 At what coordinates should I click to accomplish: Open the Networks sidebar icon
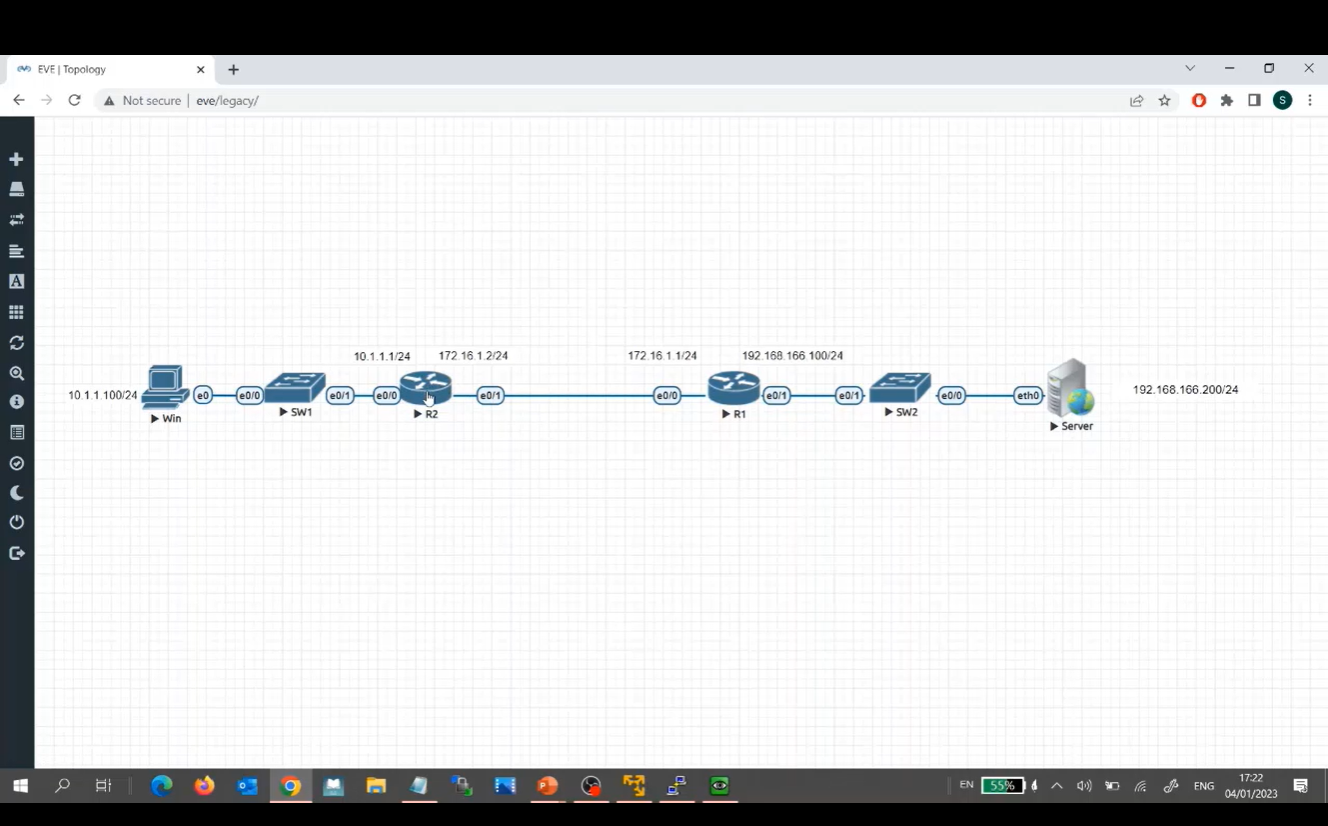coord(16,219)
